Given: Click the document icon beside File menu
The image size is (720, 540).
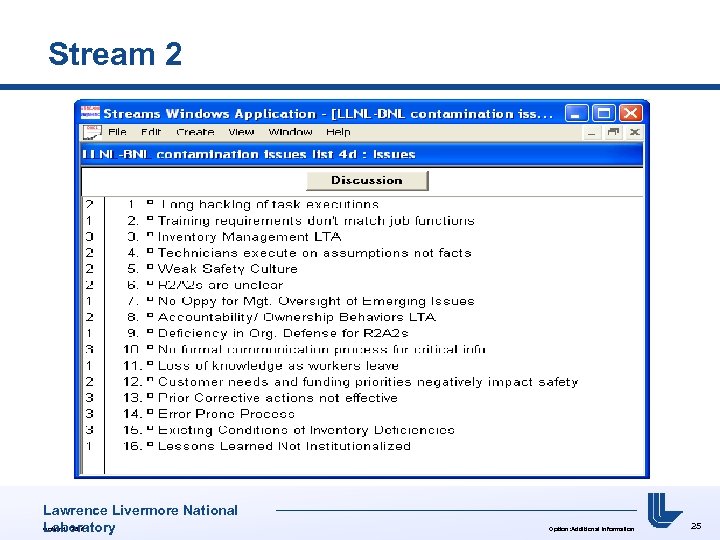Looking at the screenshot, I should coord(92,132).
